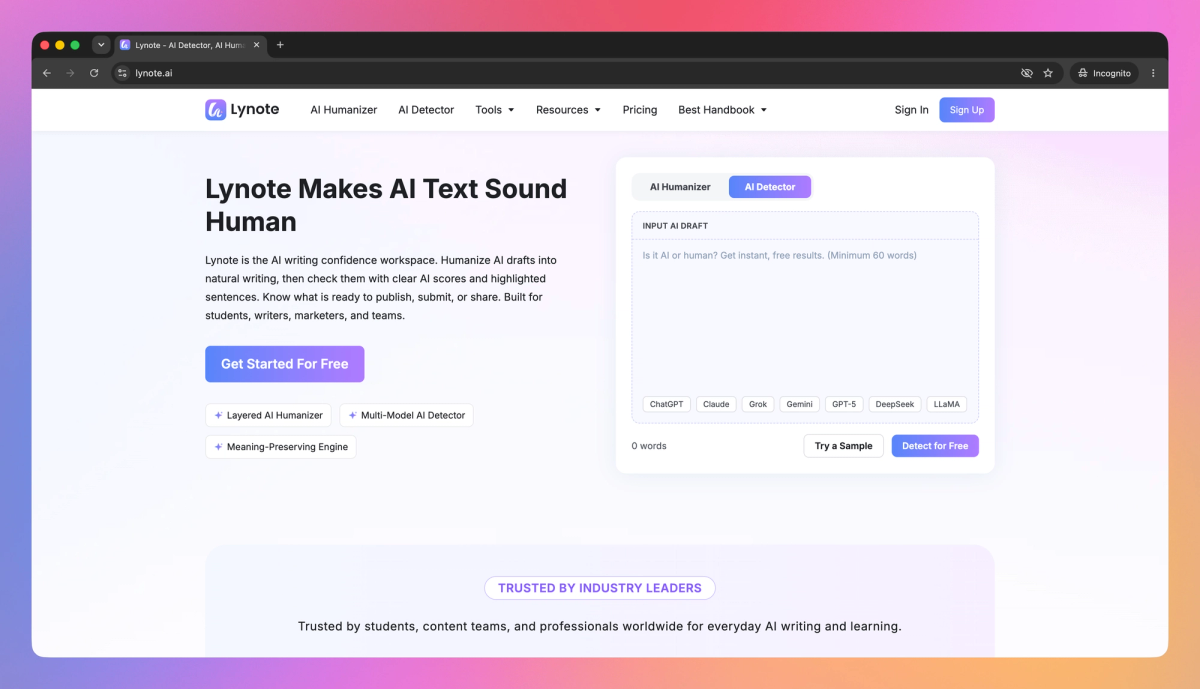This screenshot has width=1200, height=689.
Task: Open a new browser tab
Action: (x=280, y=45)
